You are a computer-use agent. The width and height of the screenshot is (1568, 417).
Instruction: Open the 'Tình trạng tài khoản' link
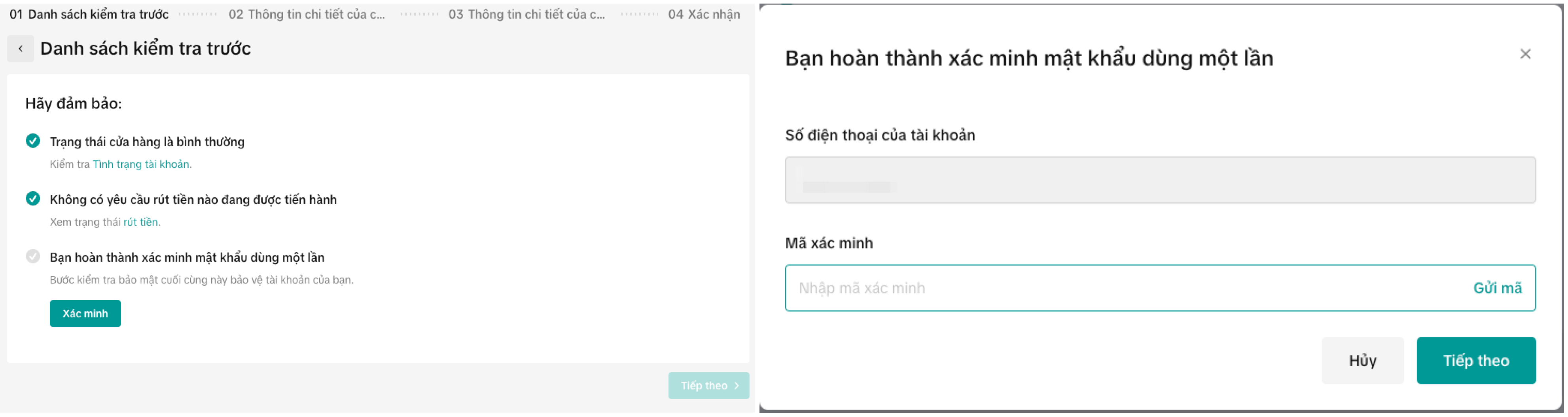pos(140,165)
